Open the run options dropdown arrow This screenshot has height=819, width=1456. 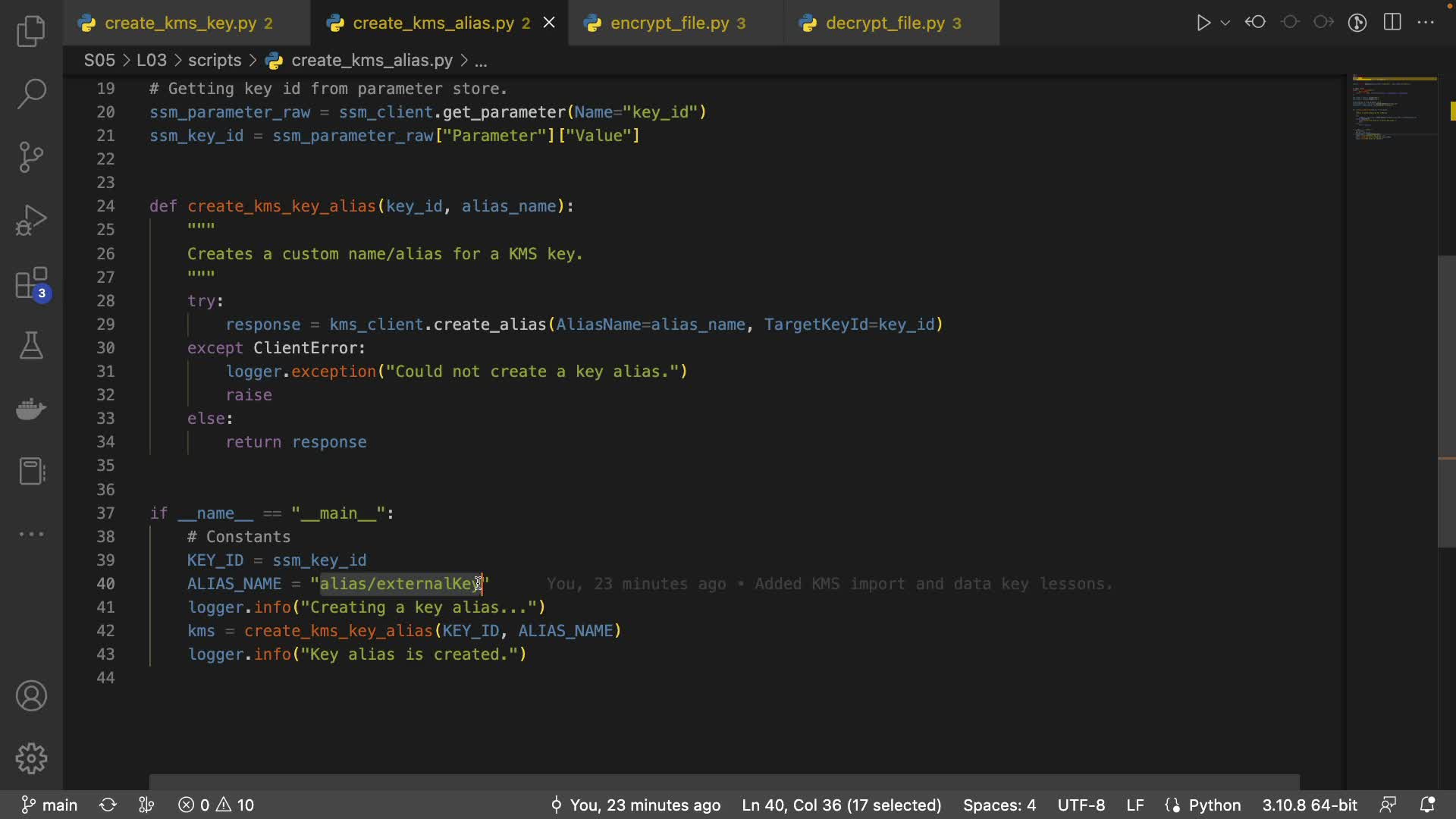point(1225,23)
